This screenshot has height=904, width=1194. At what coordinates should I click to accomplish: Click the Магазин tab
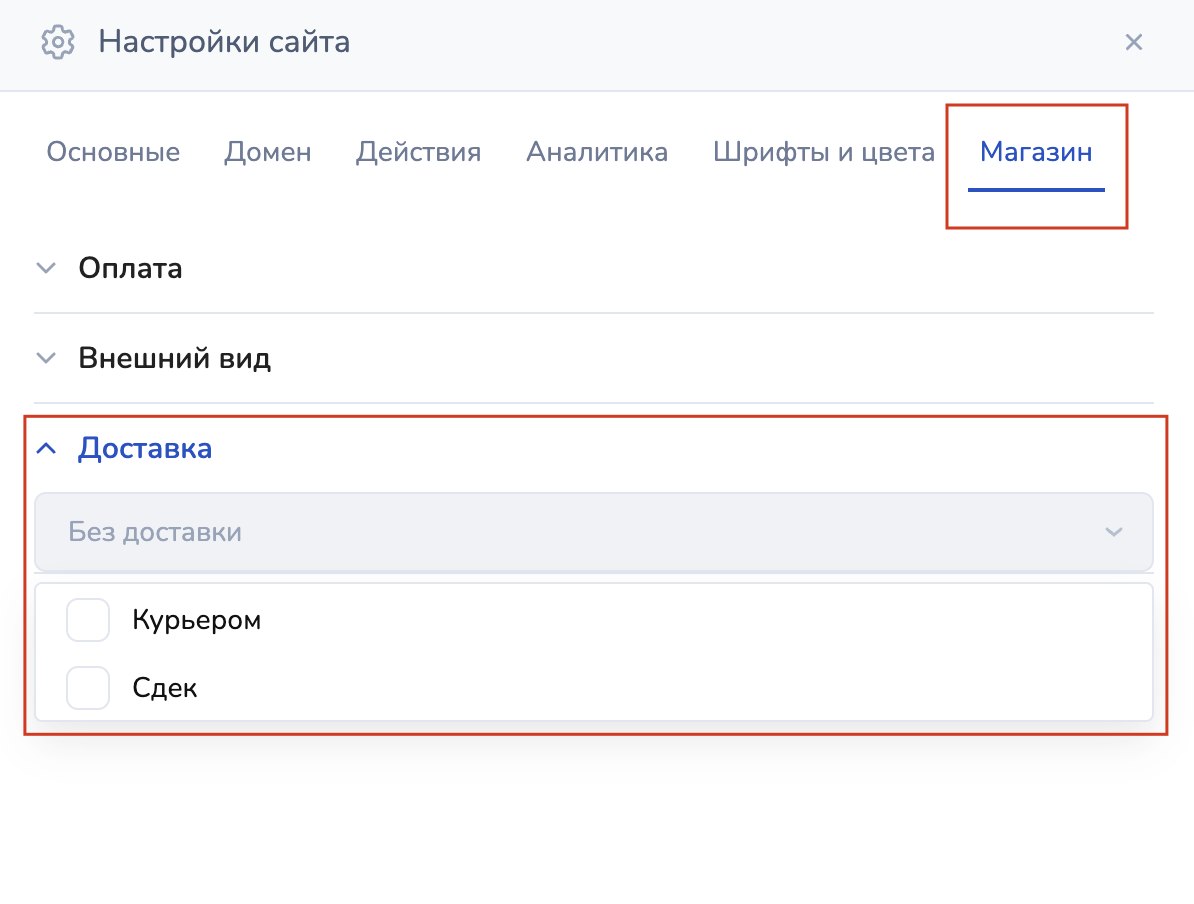[x=1036, y=152]
